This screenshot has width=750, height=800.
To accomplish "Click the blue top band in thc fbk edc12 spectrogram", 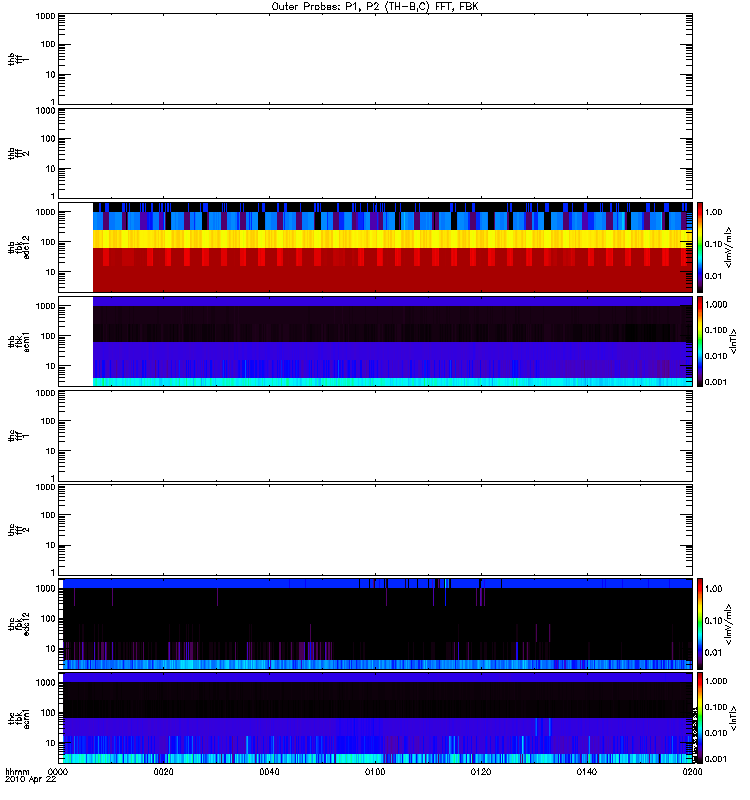I will pyautogui.click(x=378, y=583).
